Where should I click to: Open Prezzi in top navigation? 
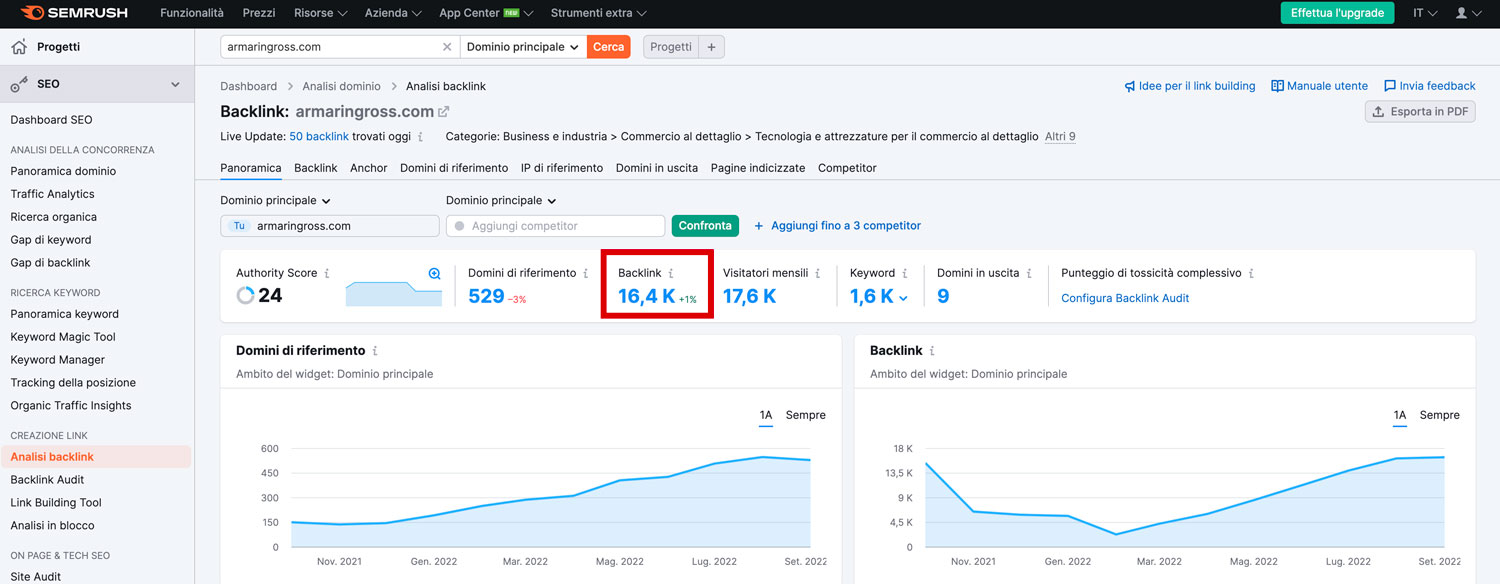[259, 13]
